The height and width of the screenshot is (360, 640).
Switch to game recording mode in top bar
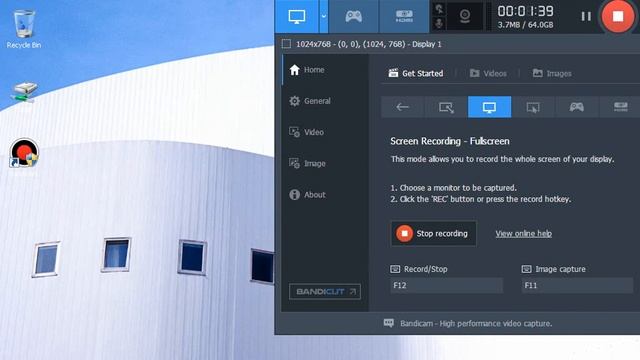pos(353,16)
